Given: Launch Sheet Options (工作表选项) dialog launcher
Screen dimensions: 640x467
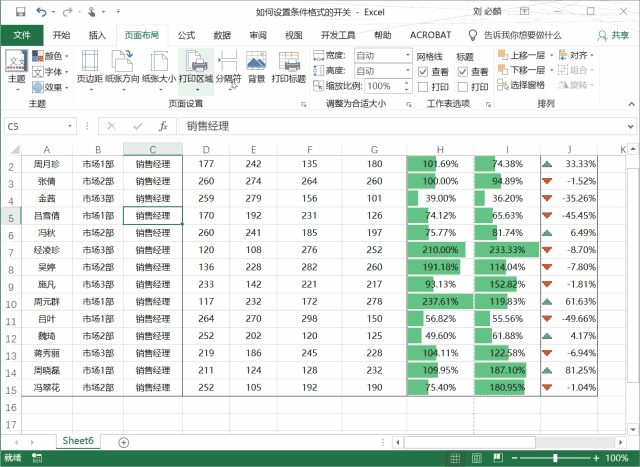Looking at the screenshot, I should tap(488, 105).
